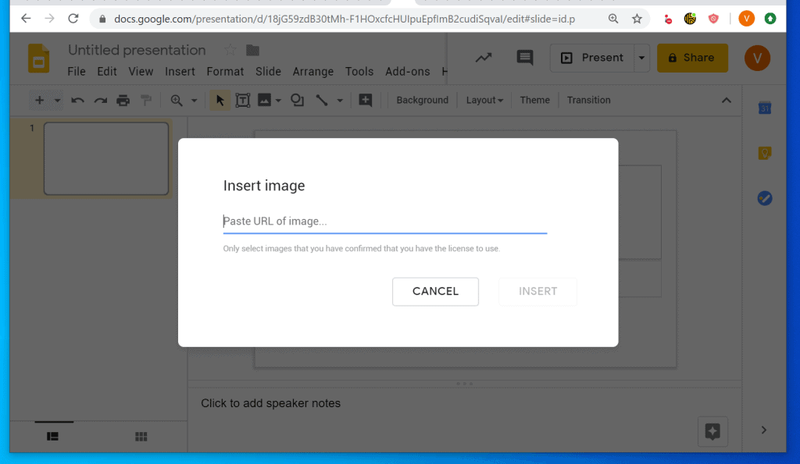The width and height of the screenshot is (800, 464).
Task: Add a comment from toolbar
Action: pos(365,100)
